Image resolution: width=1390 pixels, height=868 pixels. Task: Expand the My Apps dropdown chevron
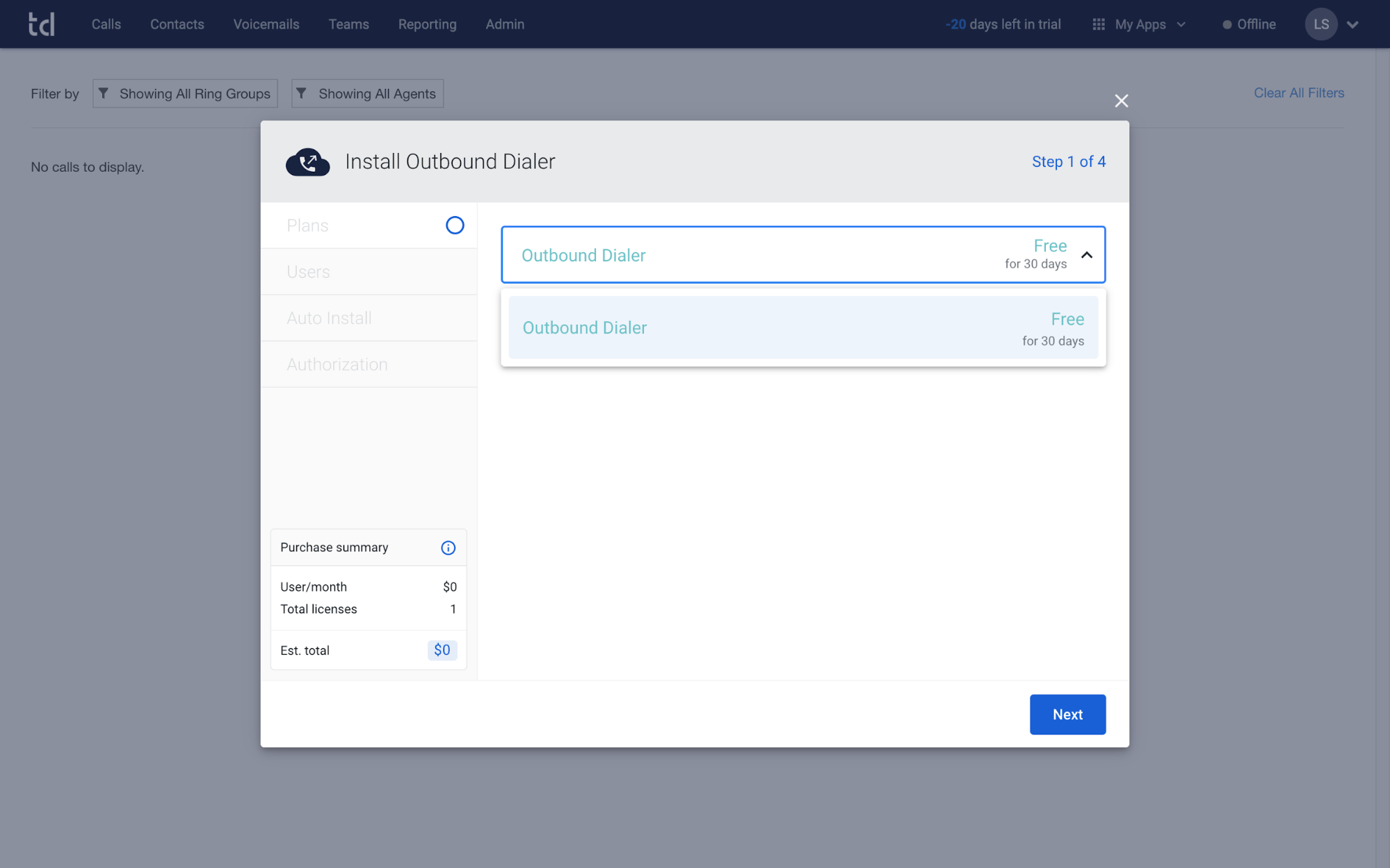1181,24
